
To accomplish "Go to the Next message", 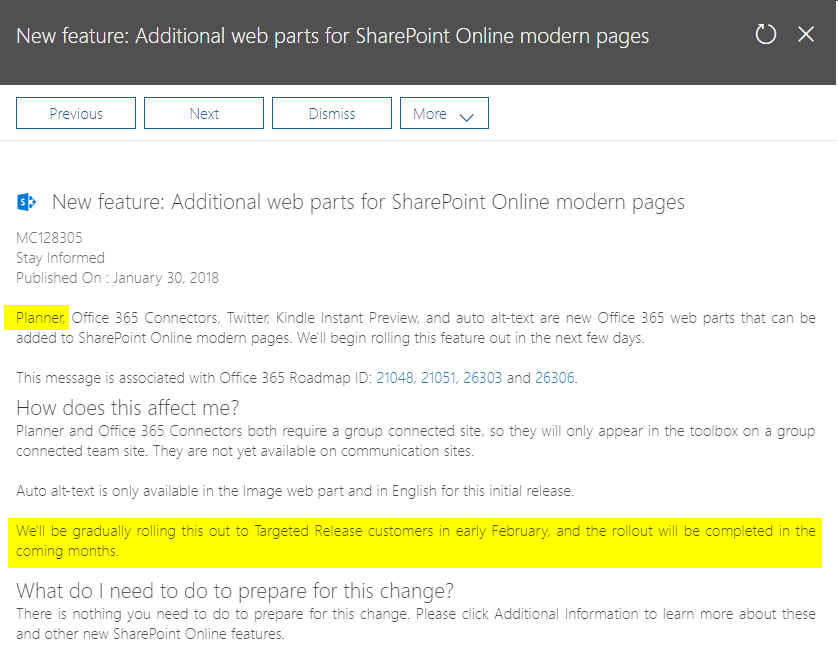I will coord(204,113).
